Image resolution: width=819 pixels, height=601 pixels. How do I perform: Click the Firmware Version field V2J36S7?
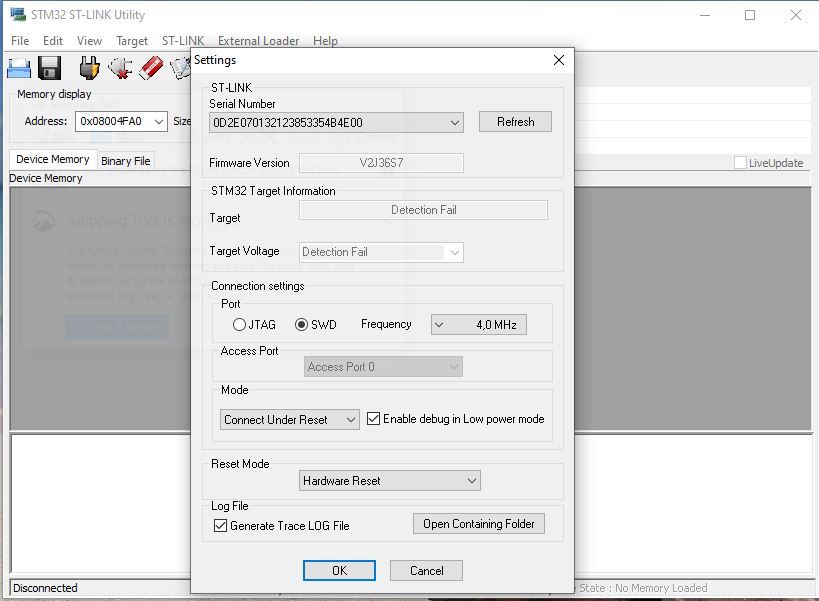(x=381, y=163)
